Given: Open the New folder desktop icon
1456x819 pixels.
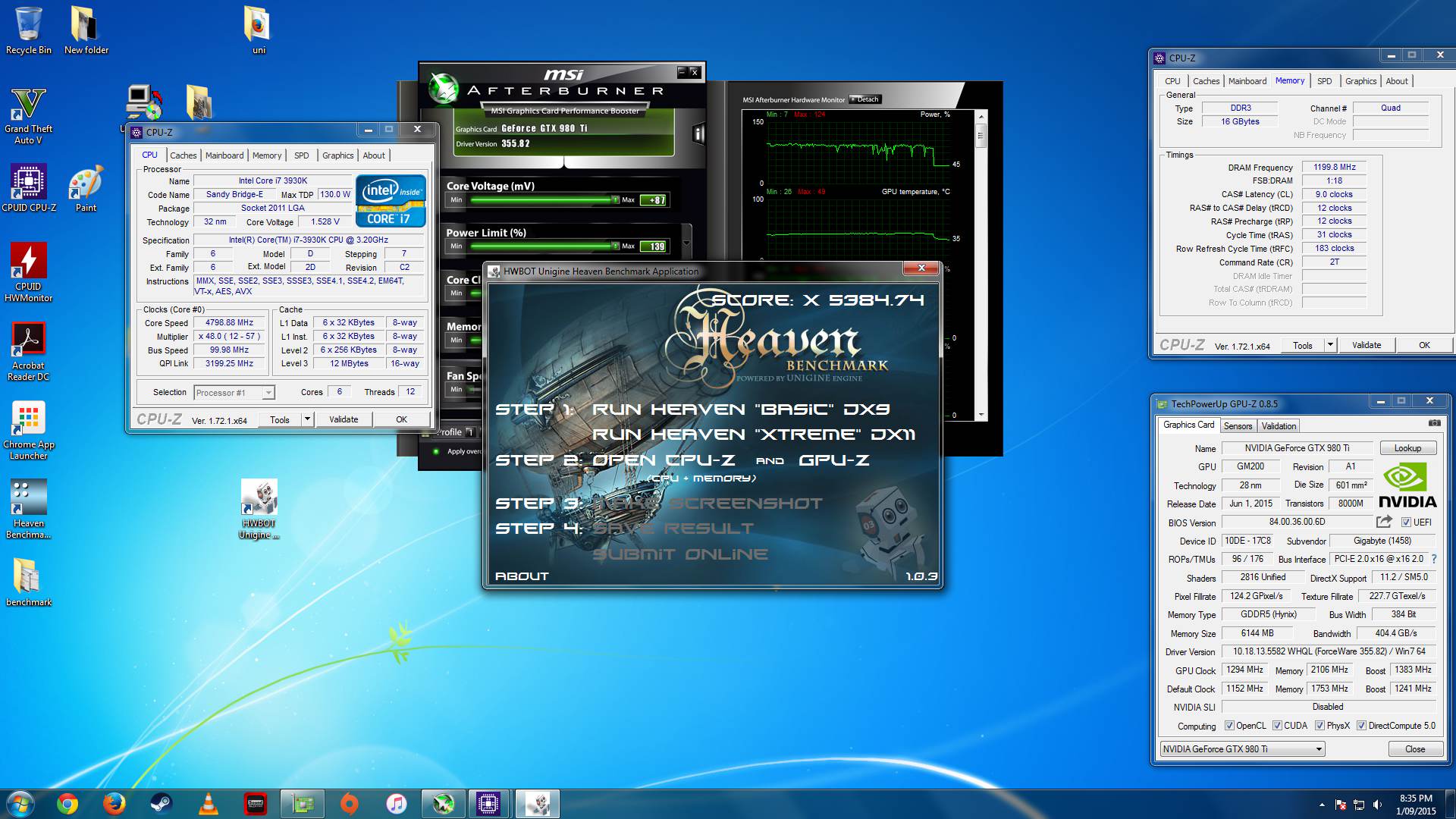Looking at the screenshot, I should click(x=86, y=30).
